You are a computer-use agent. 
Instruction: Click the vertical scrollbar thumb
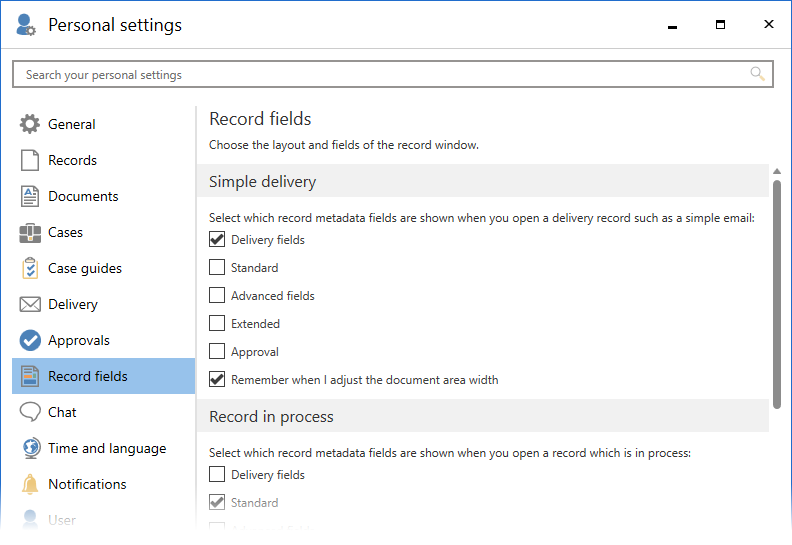pyautogui.click(x=777, y=293)
